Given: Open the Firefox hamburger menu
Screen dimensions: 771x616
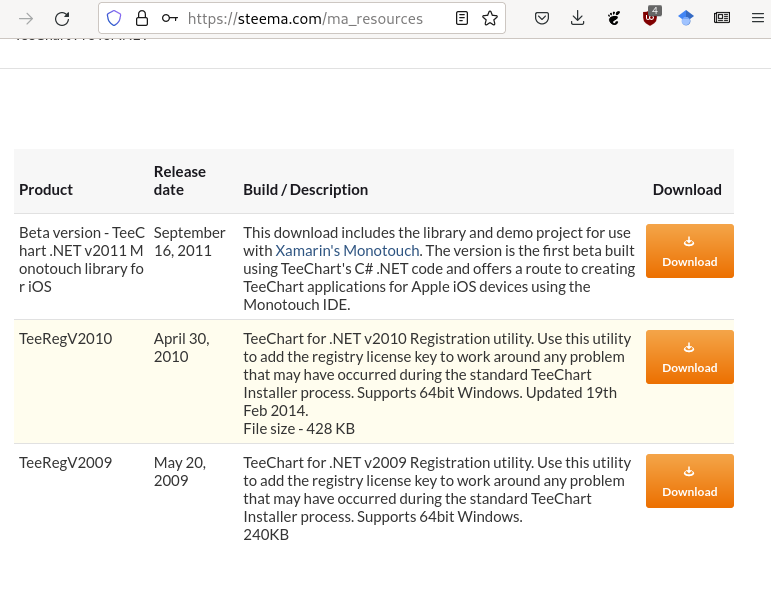Looking at the screenshot, I should (758, 19).
